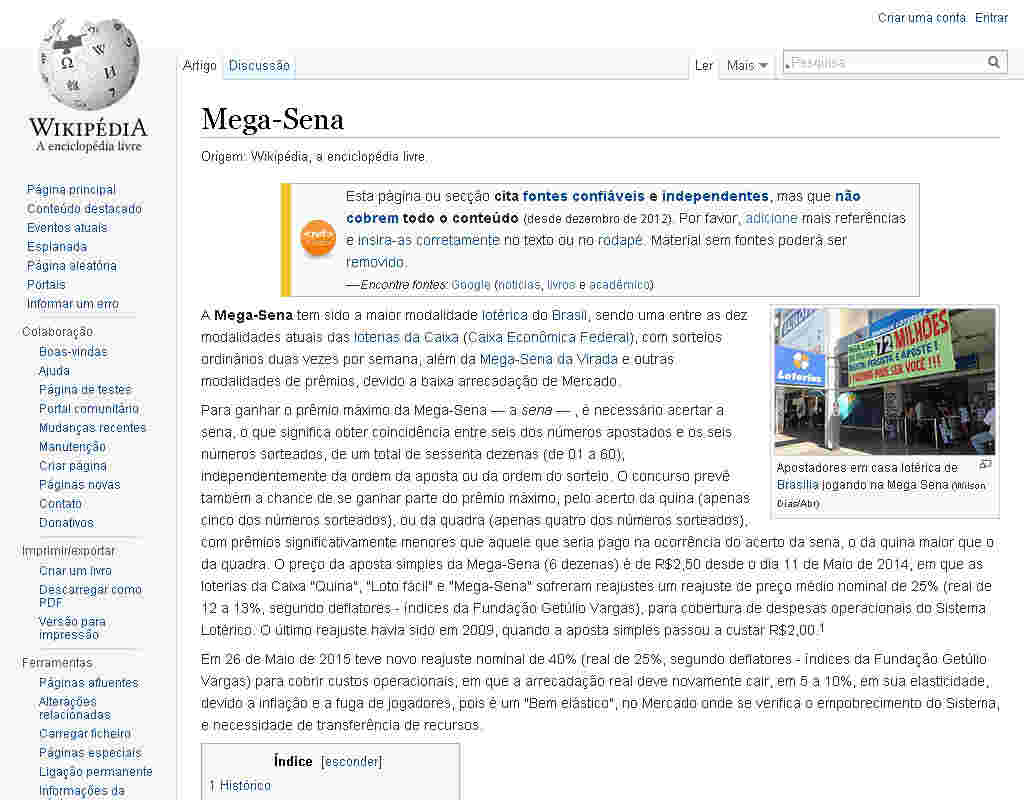Image resolution: width=1024 pixels, height=800 pixels.
Task: Follow the 'lotérica' article link
Action: pos(505,315)
